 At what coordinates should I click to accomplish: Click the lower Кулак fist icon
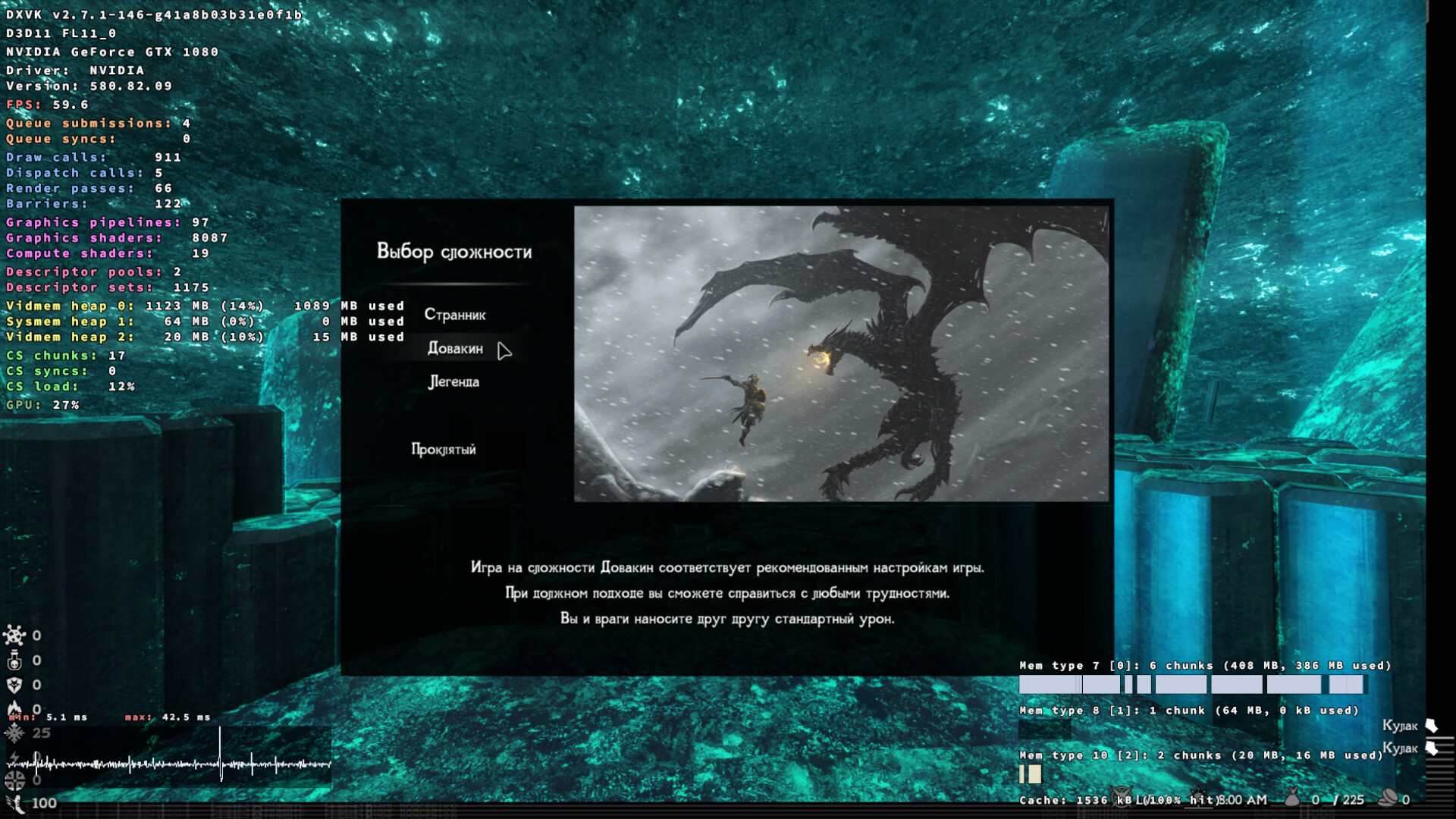pyautogui.click(x=1432, y=748)
